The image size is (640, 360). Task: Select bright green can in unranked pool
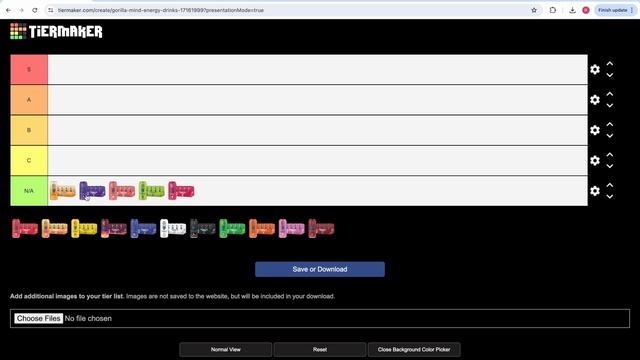point(232,228)
